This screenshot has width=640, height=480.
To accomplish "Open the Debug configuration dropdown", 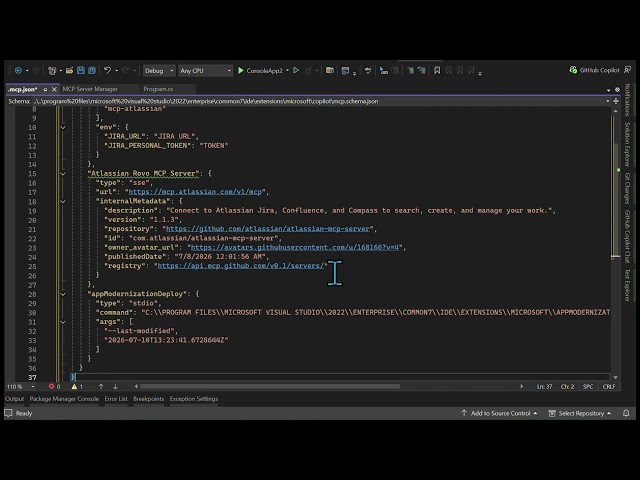I will [159, 71].
